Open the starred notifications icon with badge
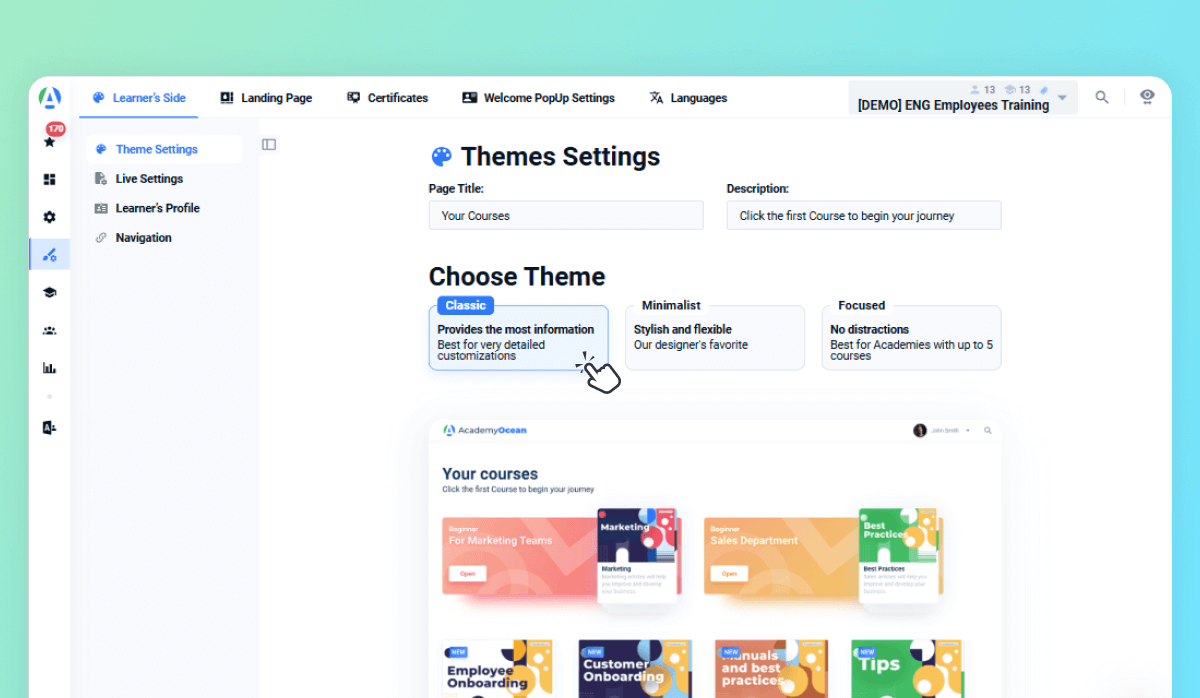This screenshot has height=698, width=1200. click(x=50, y=141)
